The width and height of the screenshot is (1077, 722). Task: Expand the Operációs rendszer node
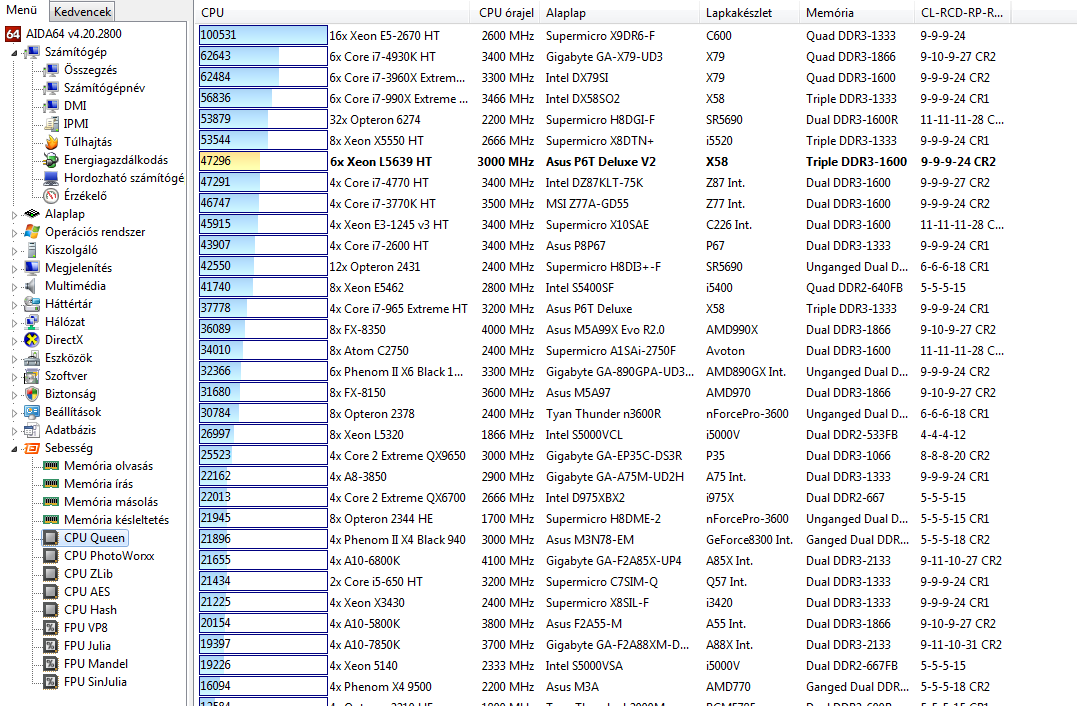[14, 233]
